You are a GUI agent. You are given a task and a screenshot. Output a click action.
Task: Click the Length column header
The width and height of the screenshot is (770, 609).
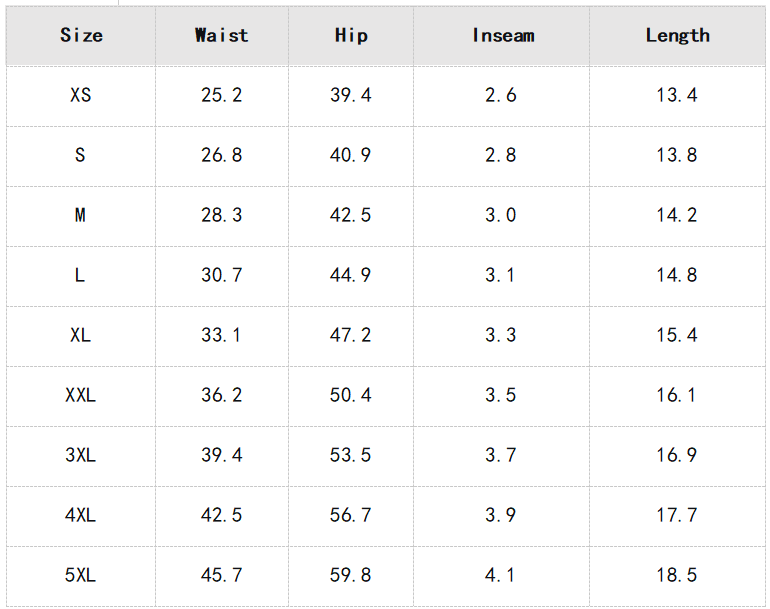677,35
